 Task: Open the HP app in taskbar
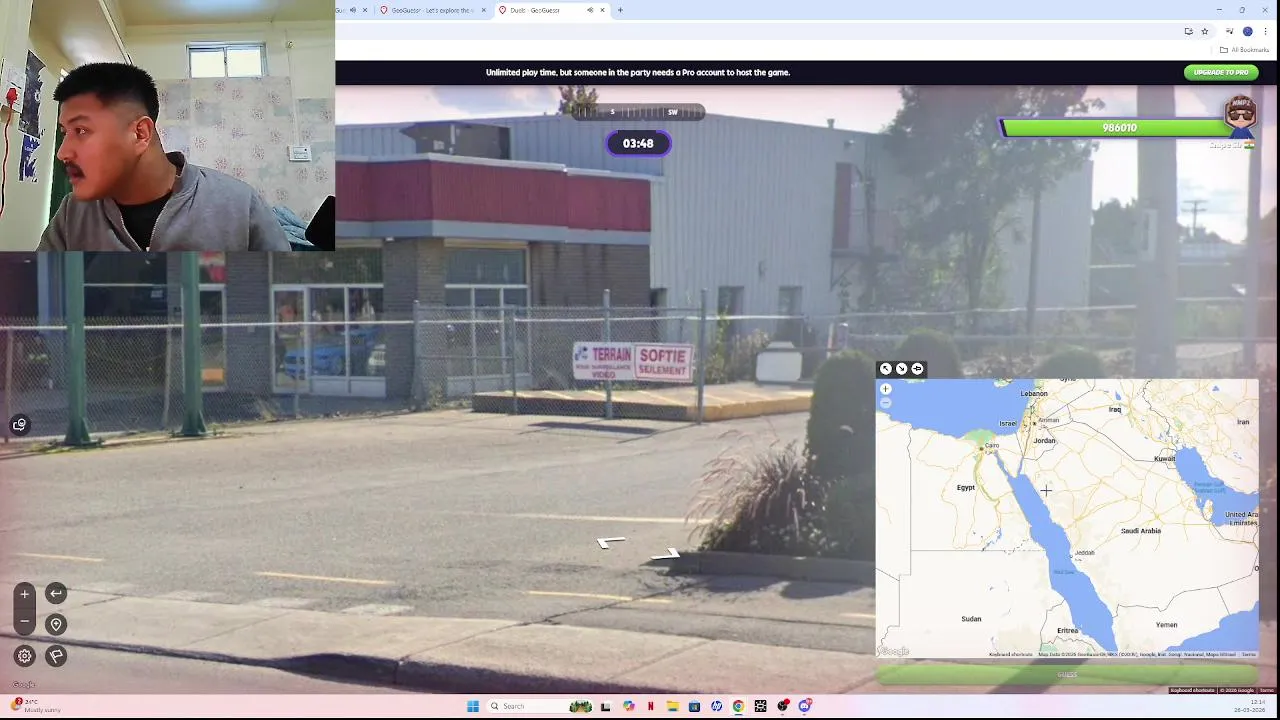[716, 706]
